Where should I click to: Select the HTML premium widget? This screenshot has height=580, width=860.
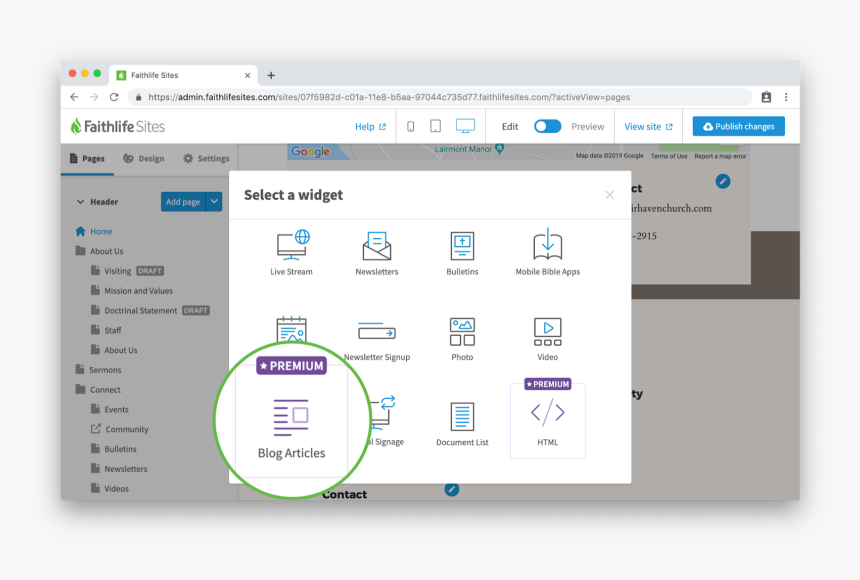(x=547, y=421)
